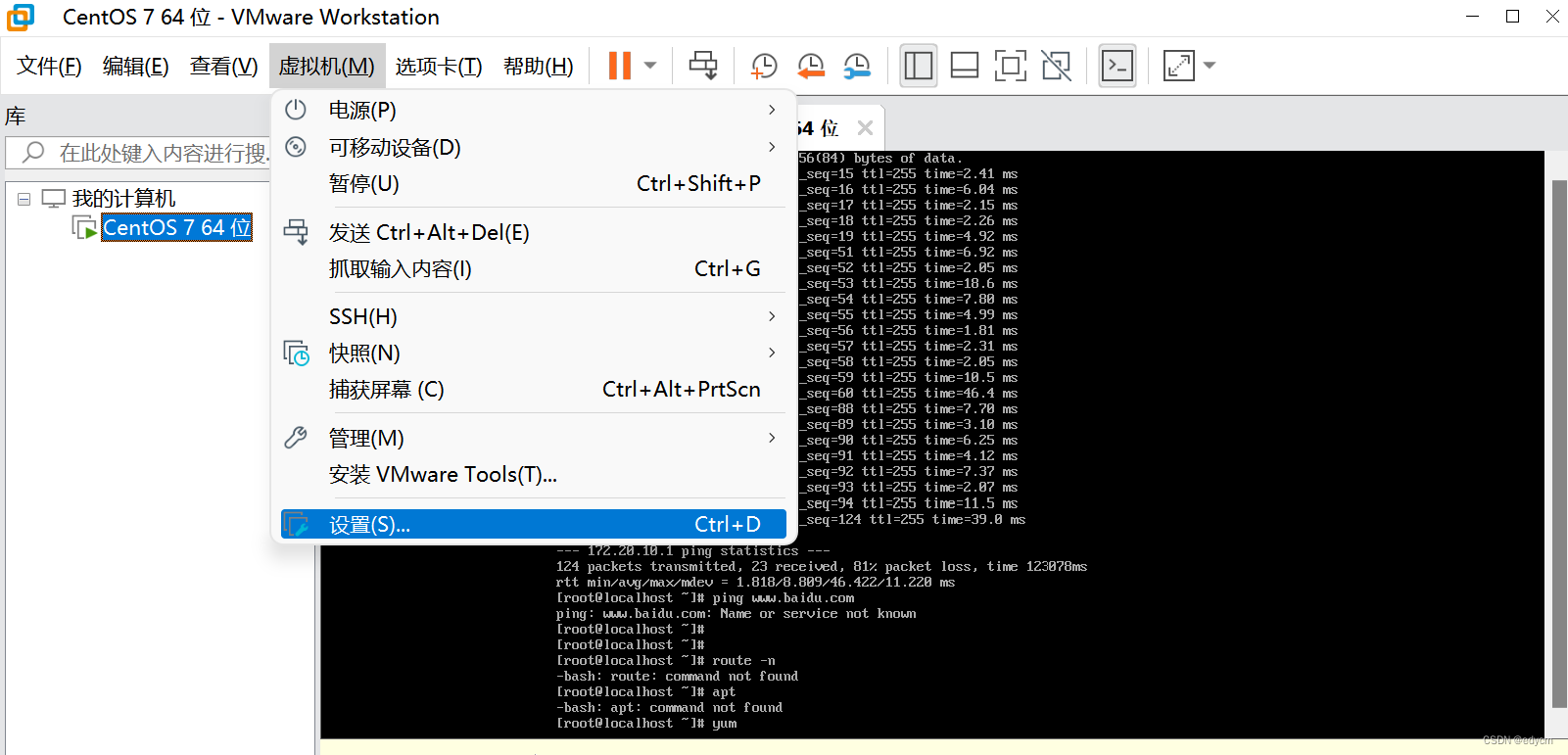The image size is (1568, 755).
Task: Select 抓取输入内容(I) menu entry
Action: point(534,268)
